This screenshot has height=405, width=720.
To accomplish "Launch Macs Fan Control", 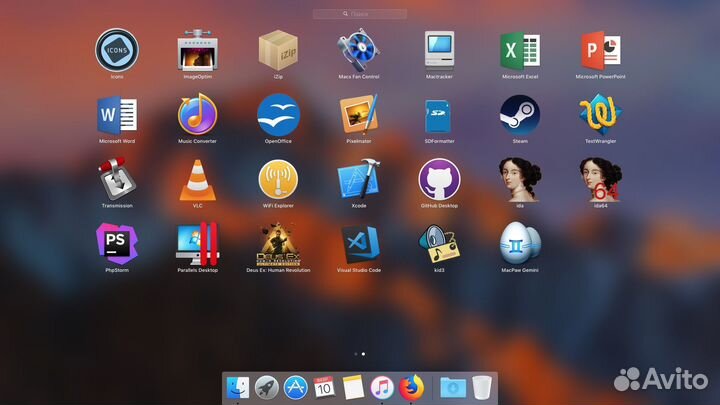I will 358,49.
